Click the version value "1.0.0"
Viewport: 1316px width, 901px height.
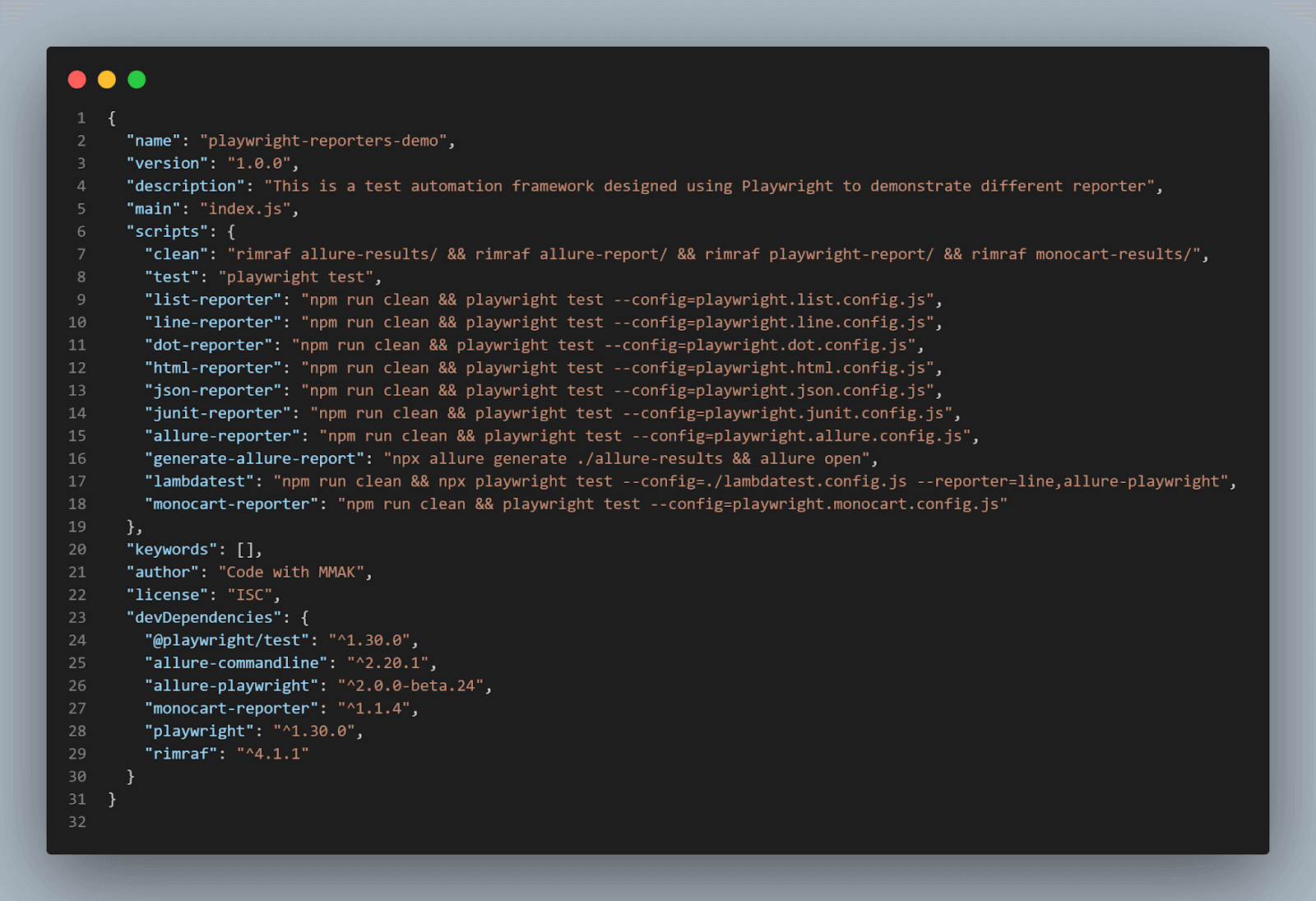(259, 163)
